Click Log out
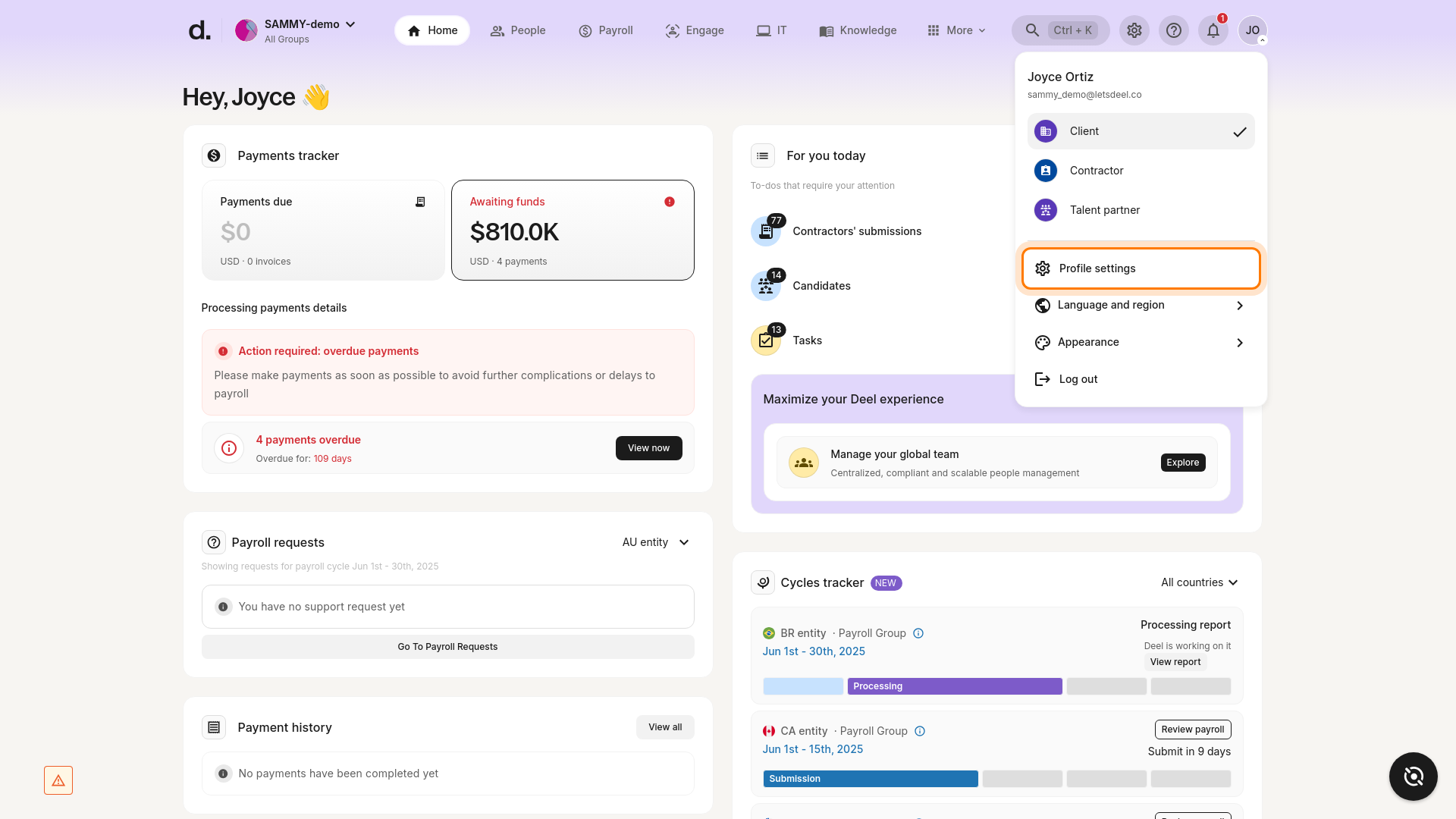The width and height of the screenshot is (1456, 819). (x=1141, y=379)
